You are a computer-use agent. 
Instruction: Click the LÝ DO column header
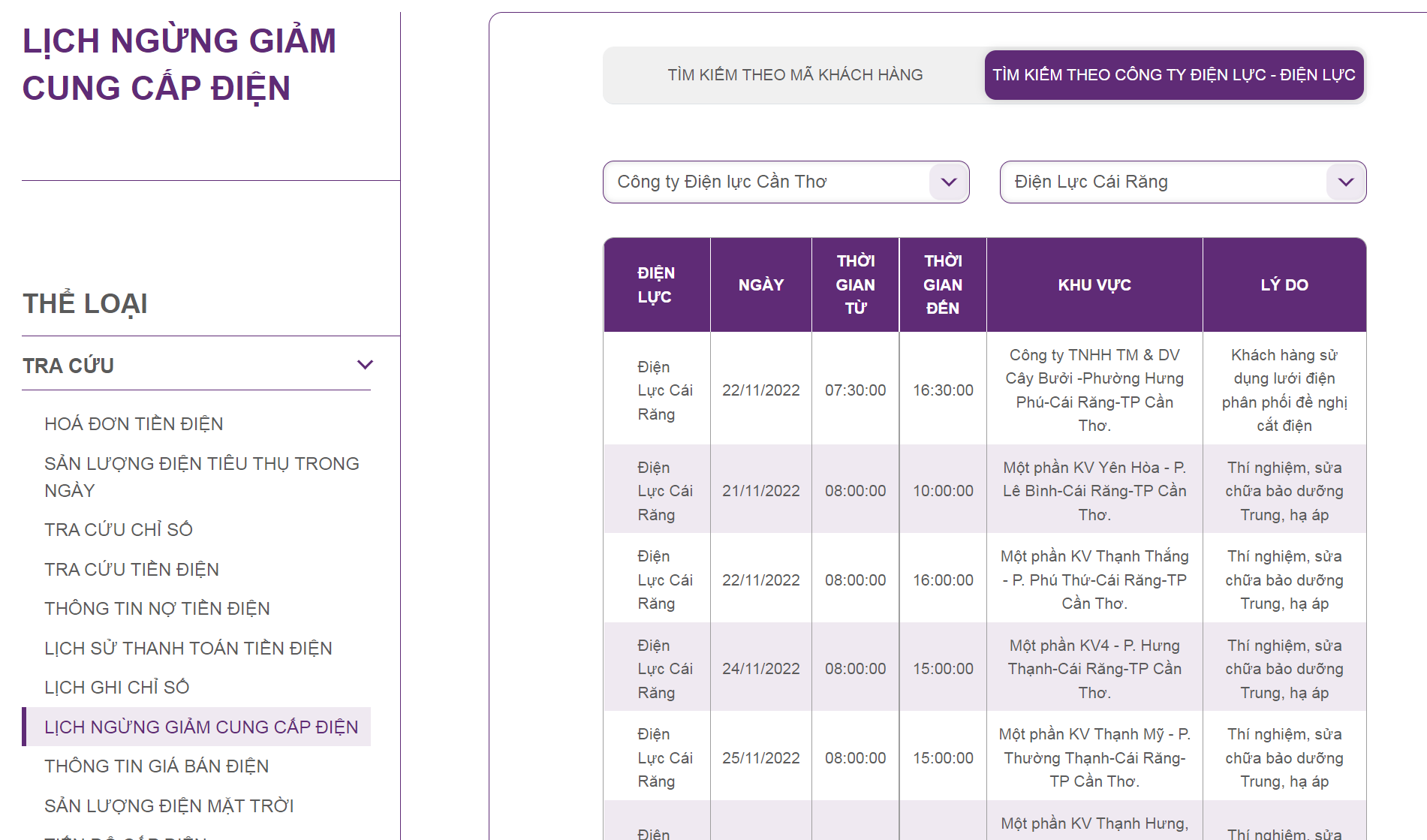[x=1284, y=285]
